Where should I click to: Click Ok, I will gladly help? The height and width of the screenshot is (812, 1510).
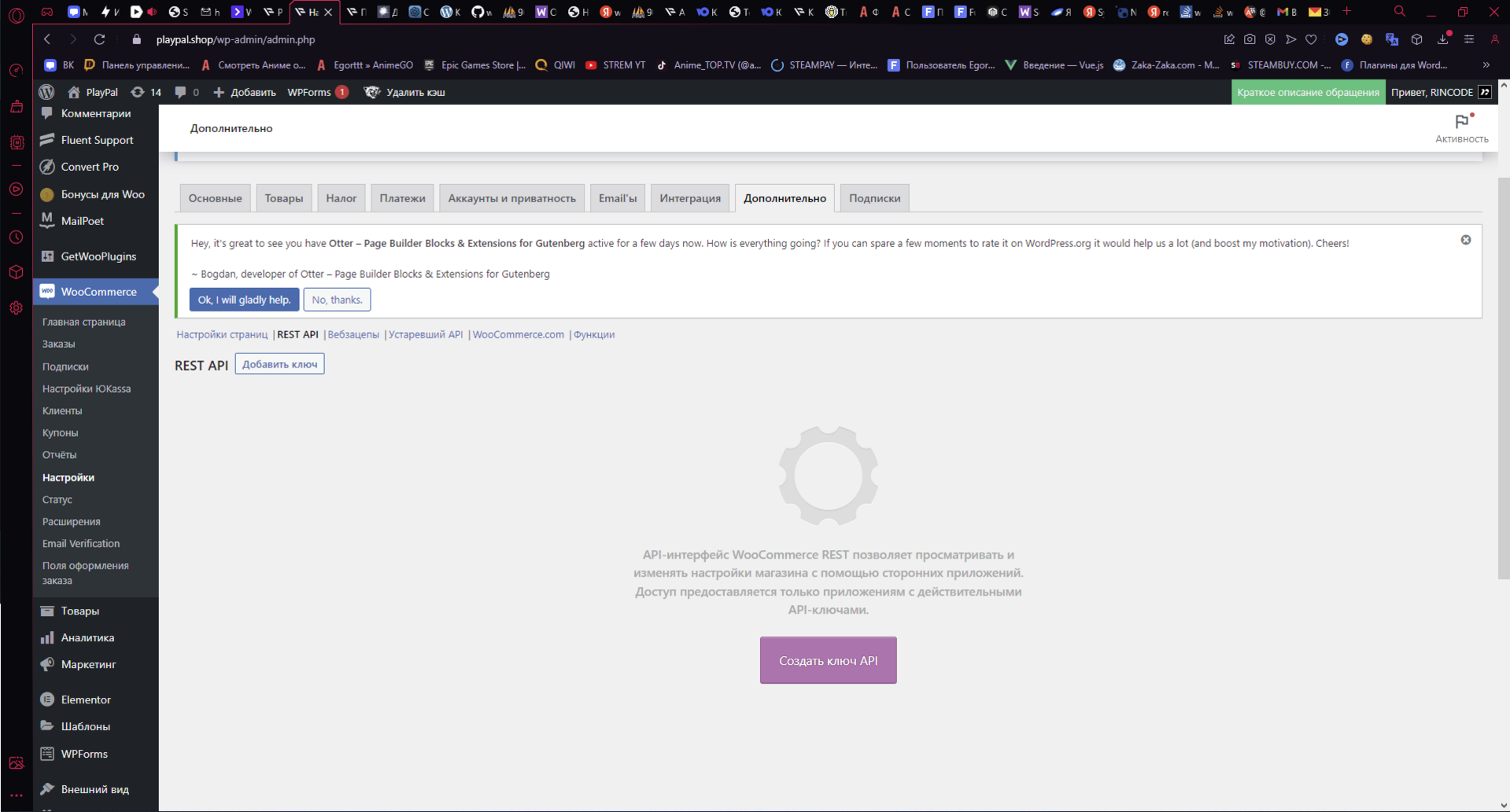pos(244,300)
